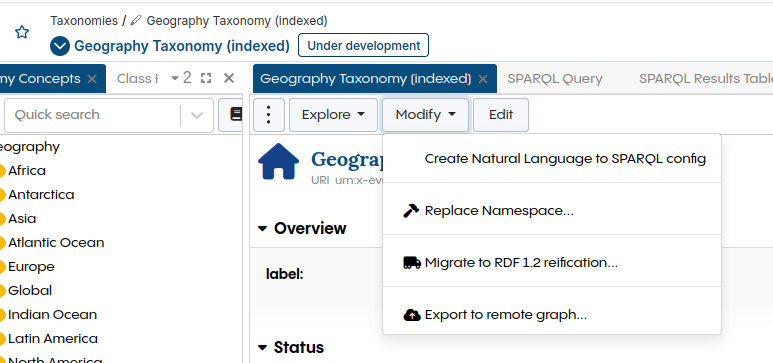The height and width of the screenshot is (363, 773).
Task: Switch to the SPARQL Query tab
Action: 555,79
